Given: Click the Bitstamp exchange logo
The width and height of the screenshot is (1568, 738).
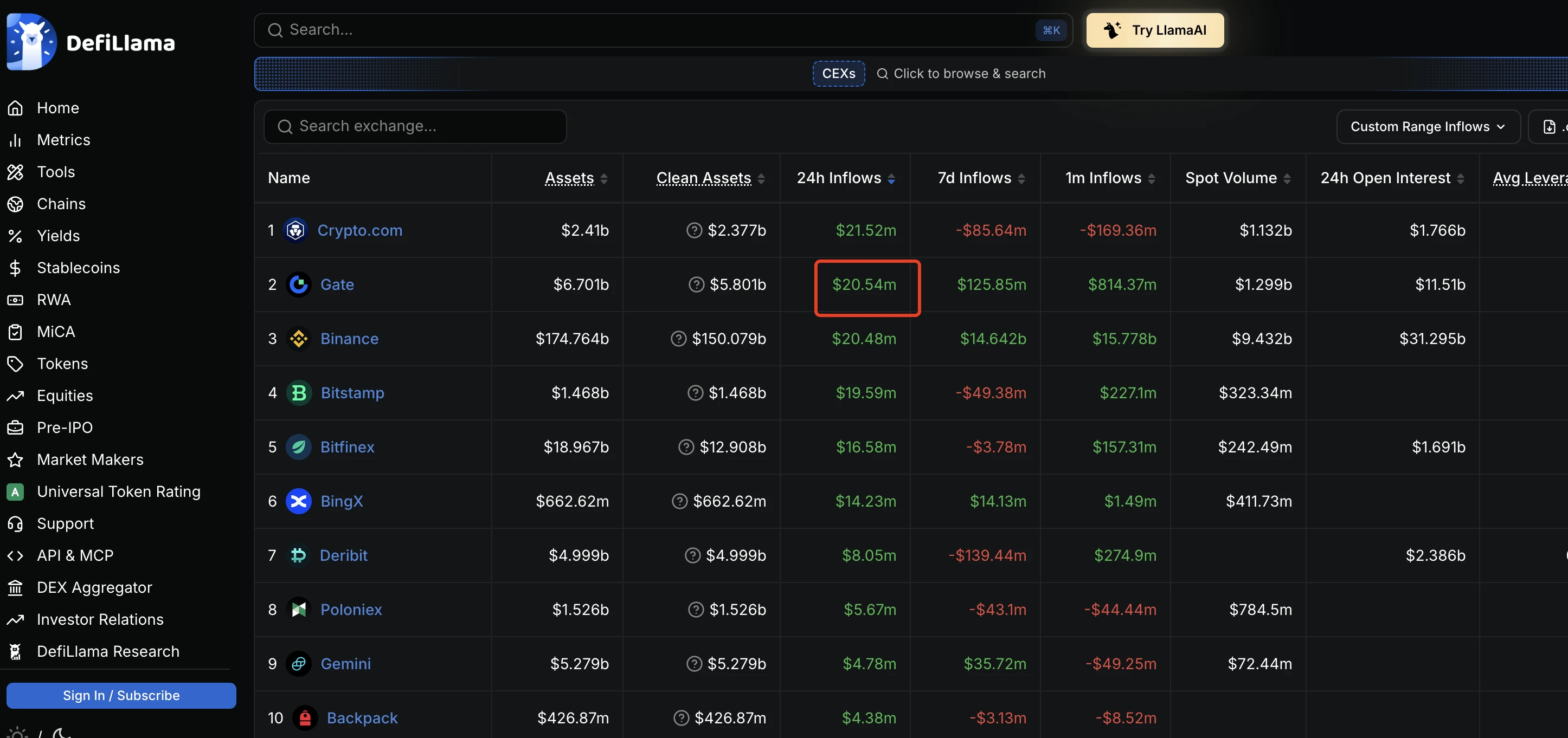Looking at the screenshot, I should click(x=299, y=393).
